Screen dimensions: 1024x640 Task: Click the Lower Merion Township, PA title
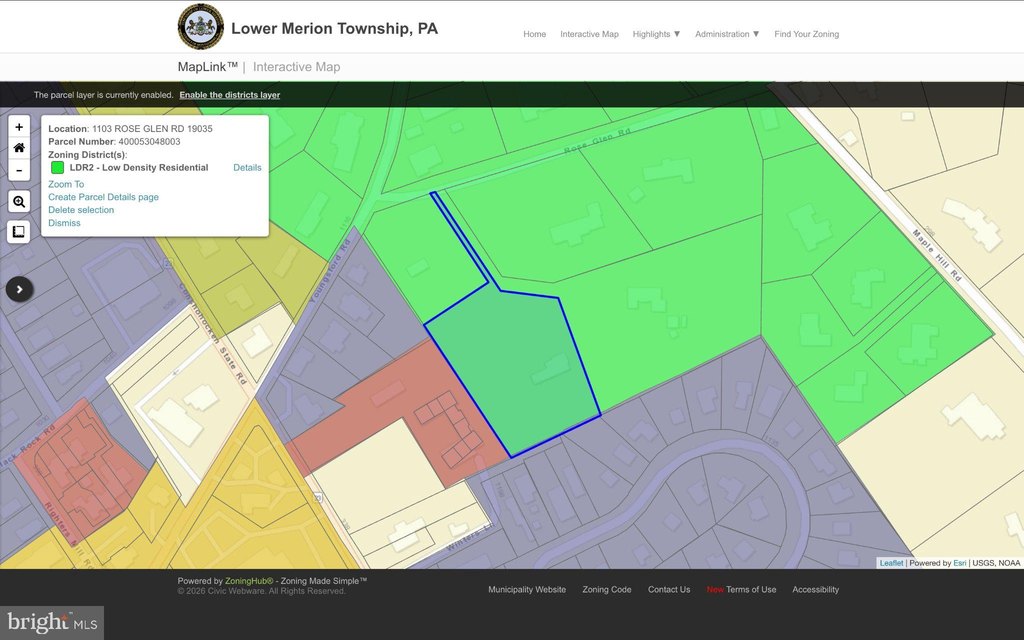click(334, 29)
